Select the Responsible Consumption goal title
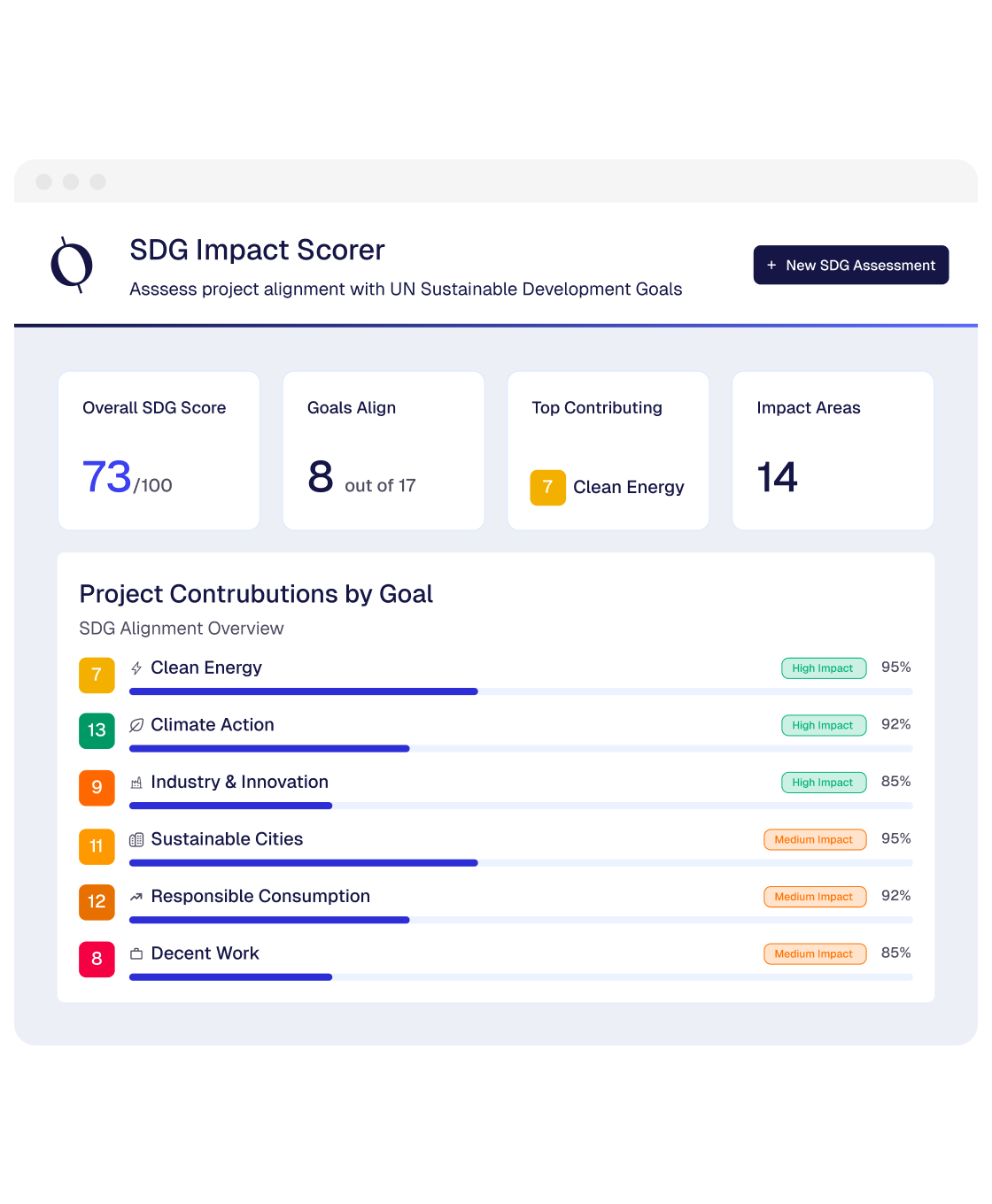Image resolution: width=992 pixels, height=1204 pixels. pyautogui.click(x=260, y=896)
